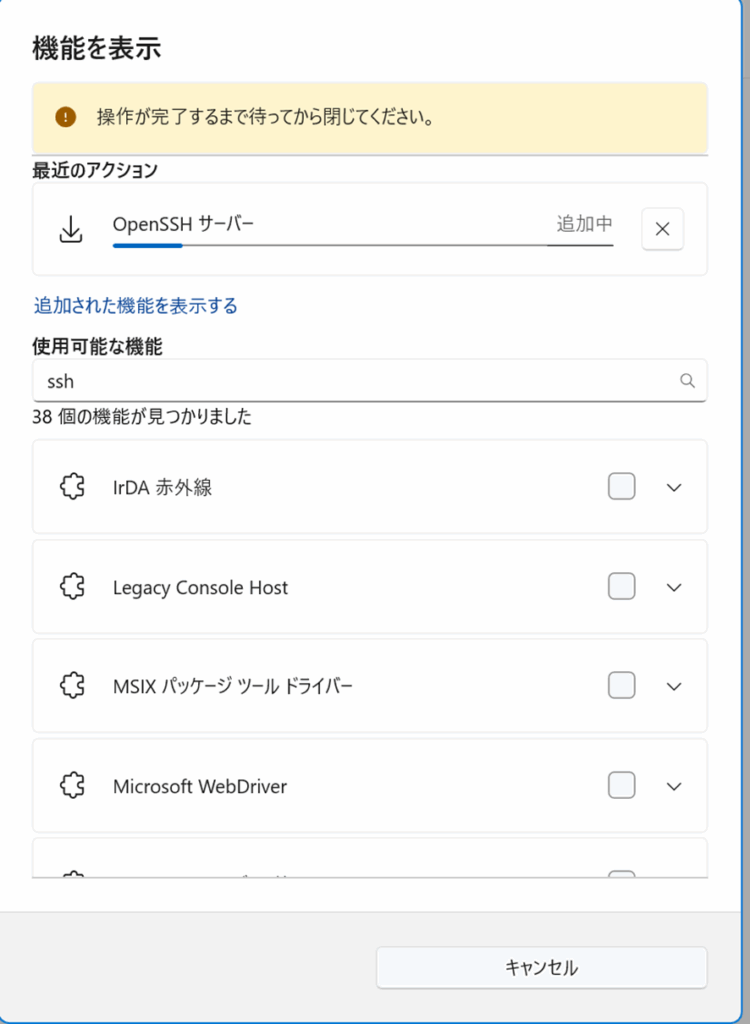Select the Microsoft WebDriver checkbox

(x=622, y=786)
